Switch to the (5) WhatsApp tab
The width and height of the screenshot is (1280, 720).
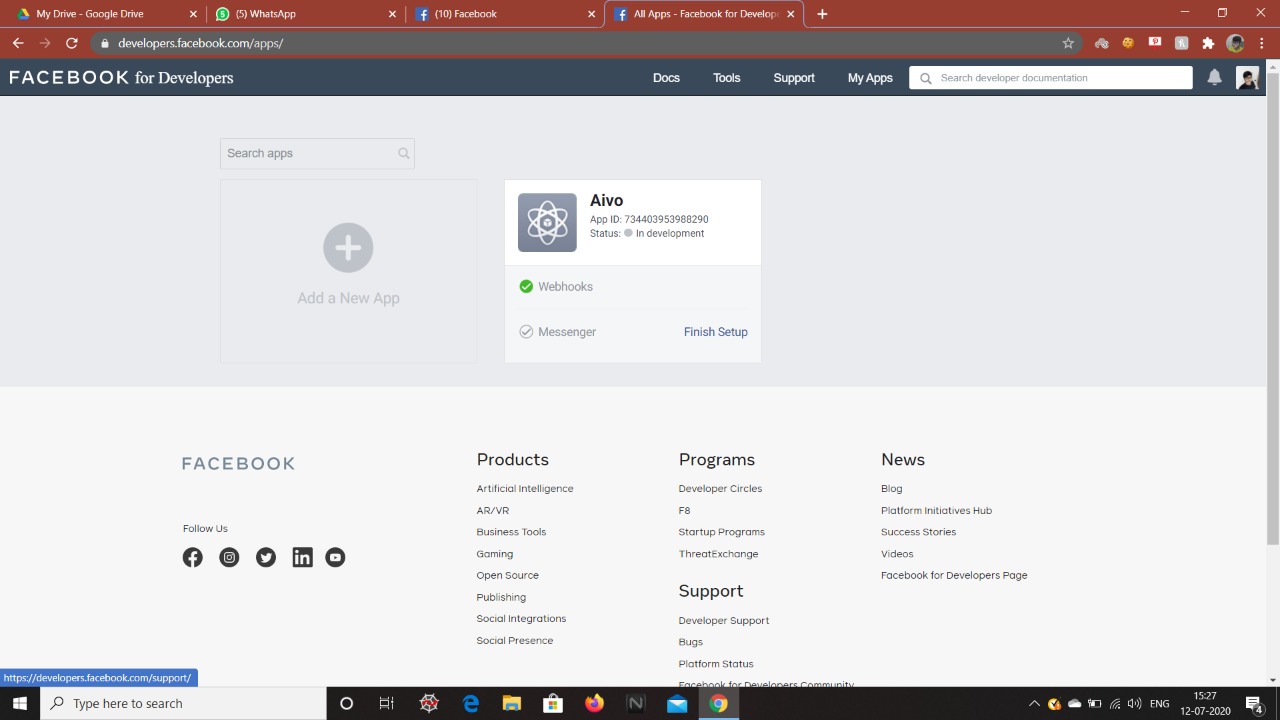[x=306, y=14]
